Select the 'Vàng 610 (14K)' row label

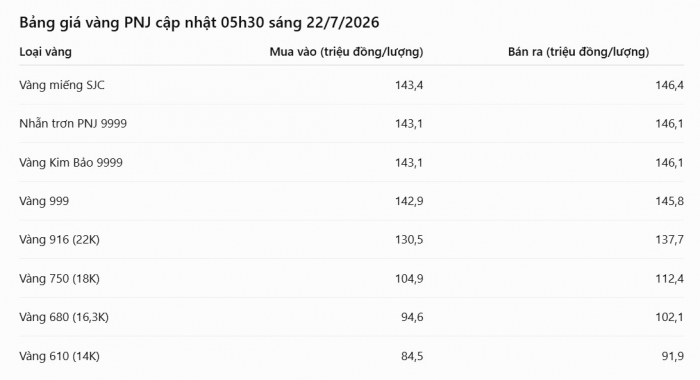click(x=59, y=356)
